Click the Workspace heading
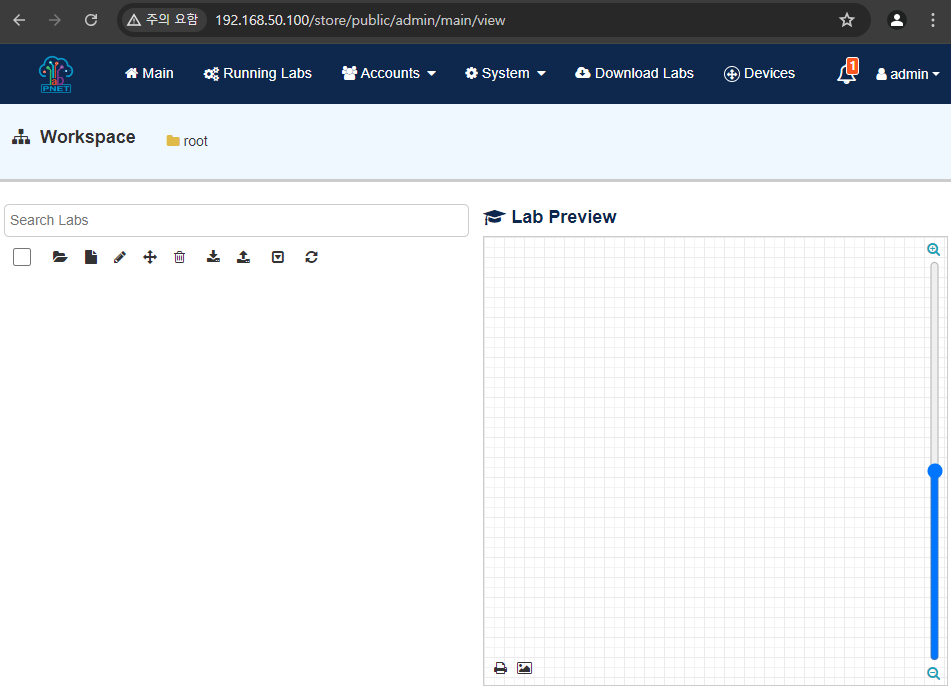 pyautogui.click(x=87, y=137)
